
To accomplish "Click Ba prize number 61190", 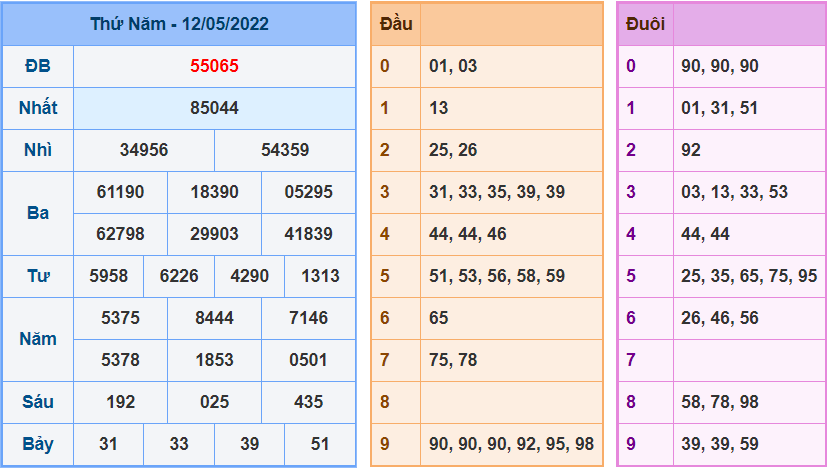I will tap(120, 192).
